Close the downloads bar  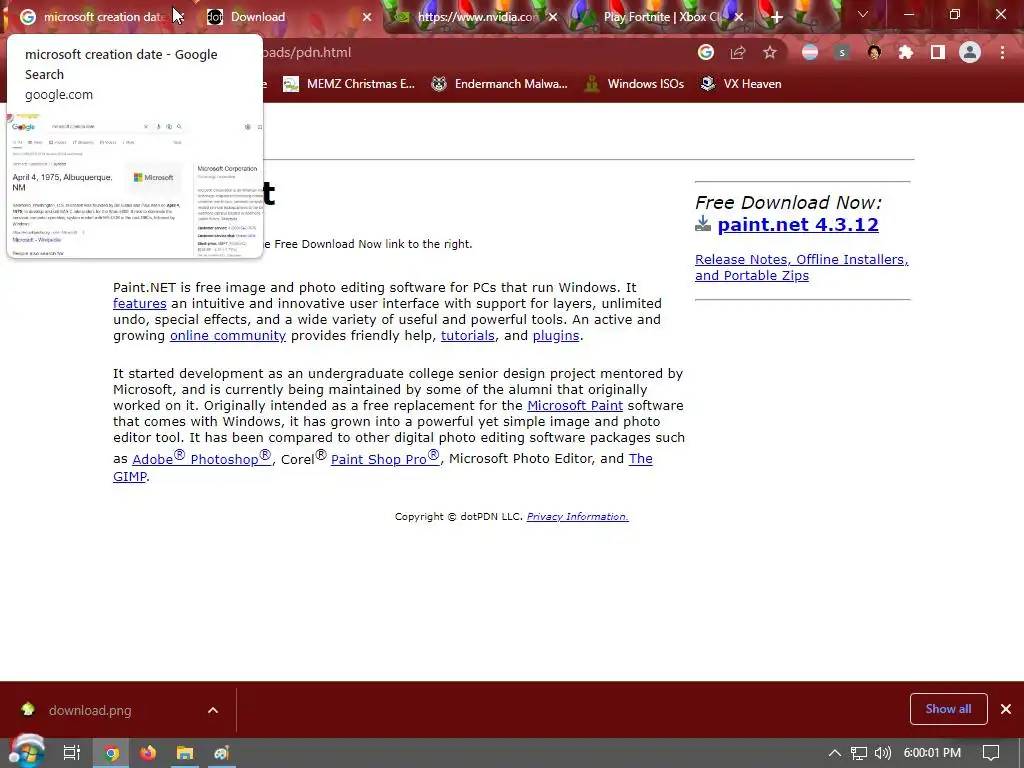pos(1006,709)
